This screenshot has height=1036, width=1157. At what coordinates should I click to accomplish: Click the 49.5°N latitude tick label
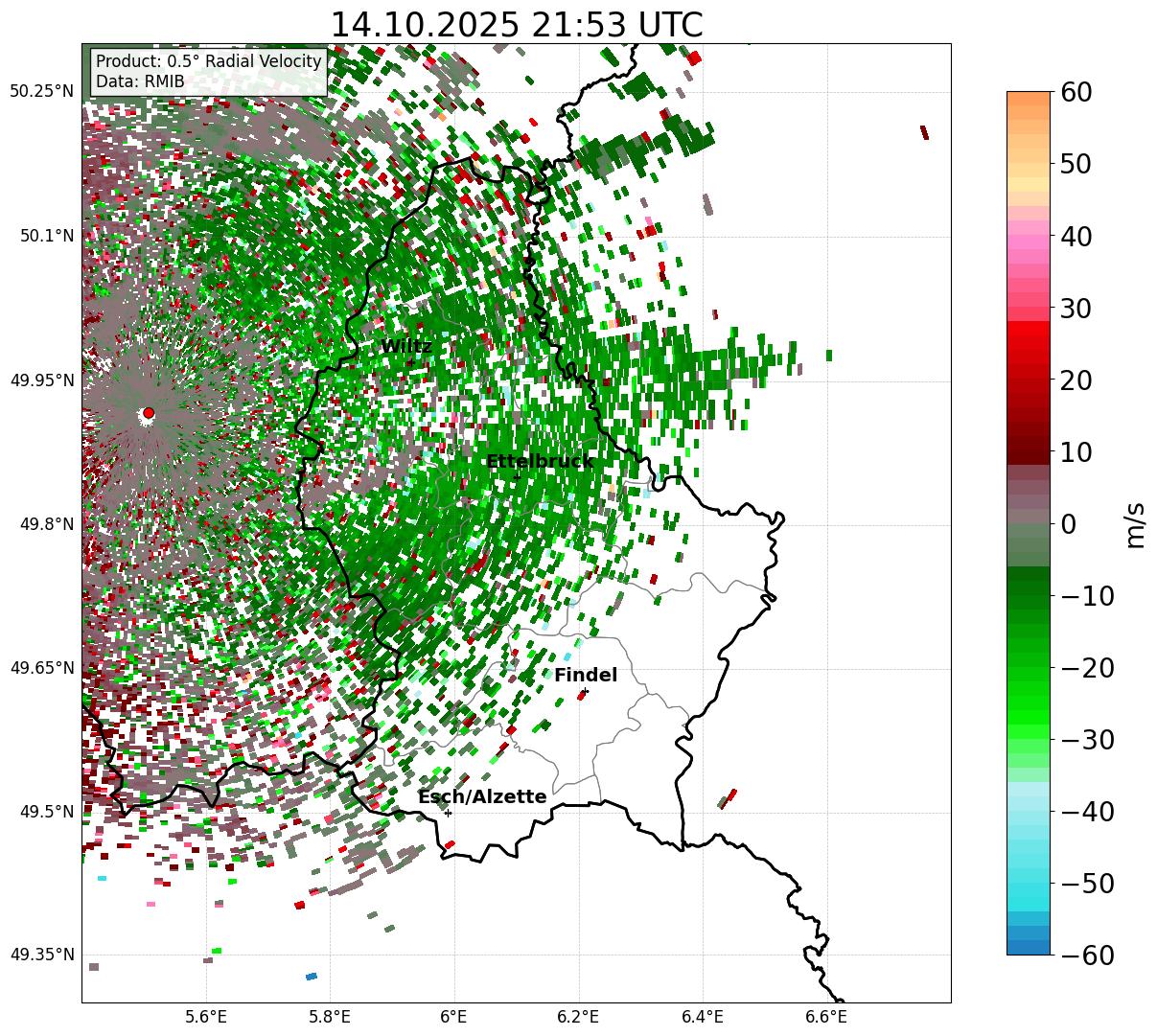point(46,812)
